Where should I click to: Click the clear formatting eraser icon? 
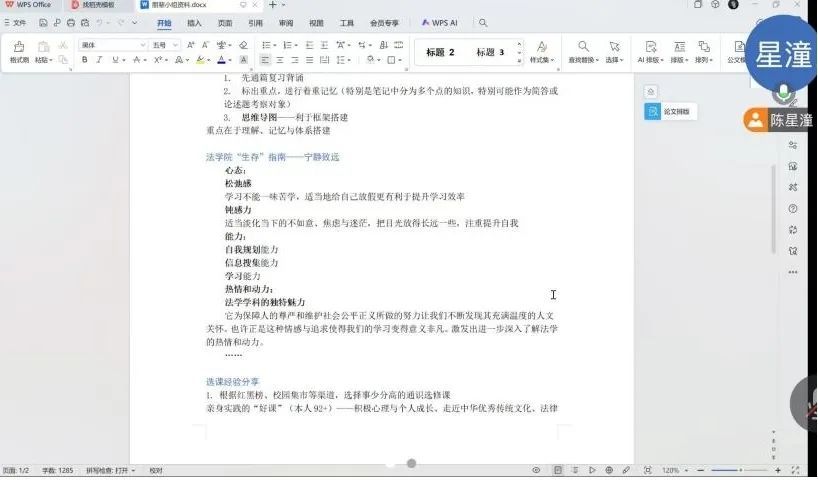coord(243,45)
